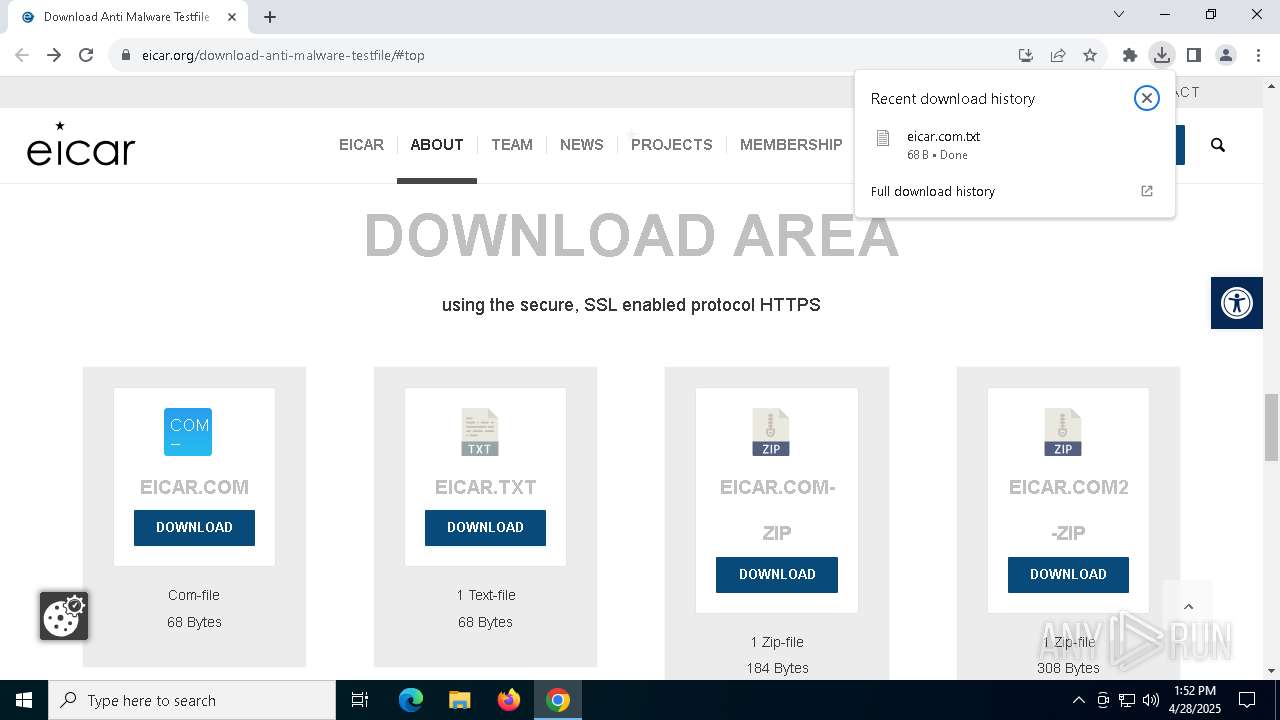Download the EICAR.TXT file
This screenshot has width=1280, height=720.
485,527
